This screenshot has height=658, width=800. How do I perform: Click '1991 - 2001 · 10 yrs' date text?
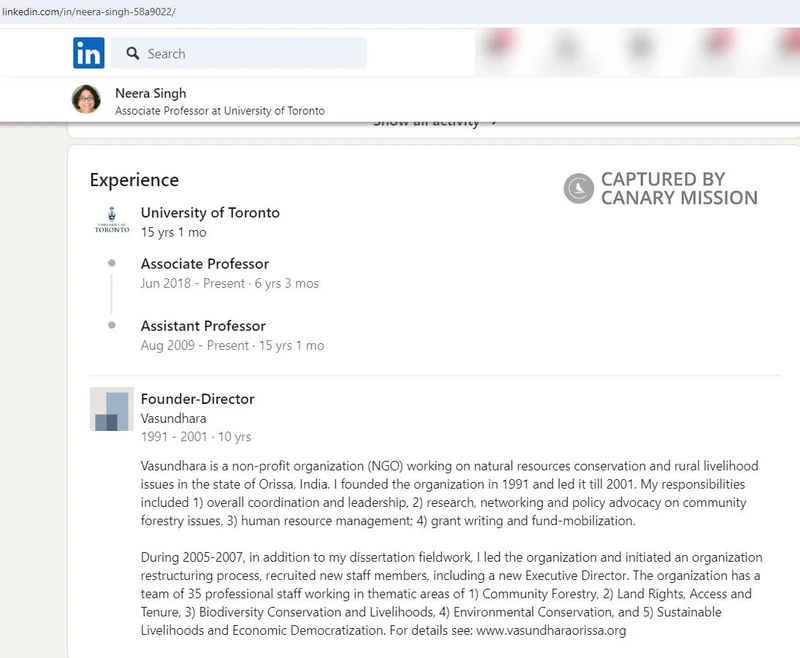pos(196,437)
